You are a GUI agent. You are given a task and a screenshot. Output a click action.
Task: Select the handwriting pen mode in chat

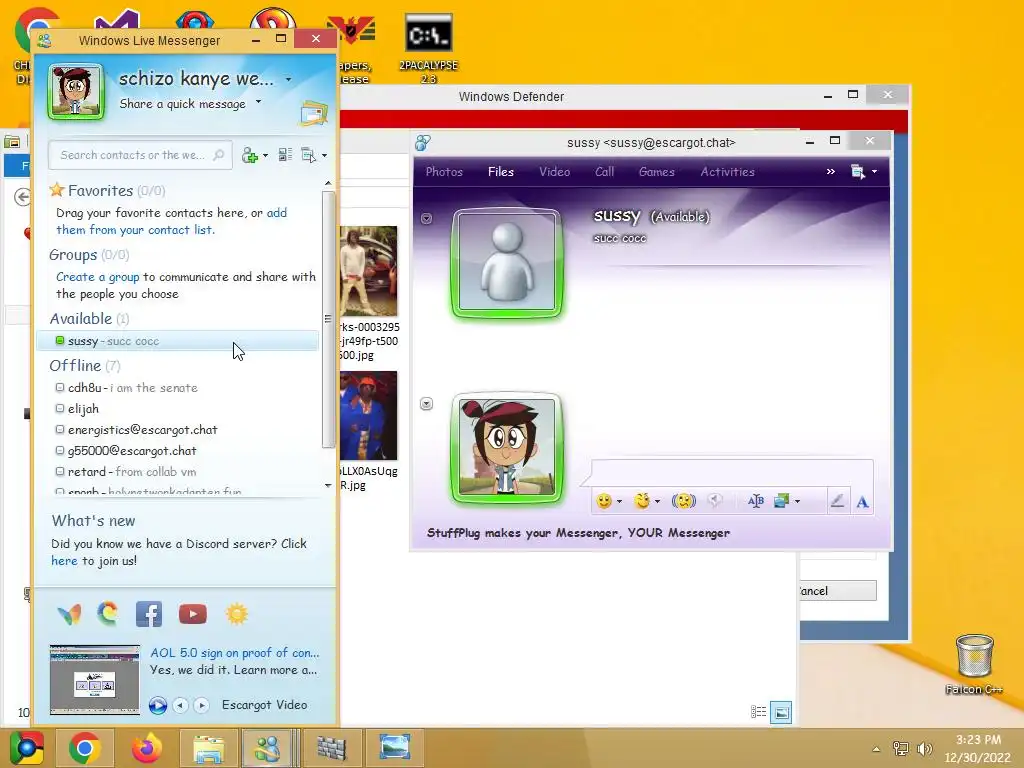click(x=837, y=501)
